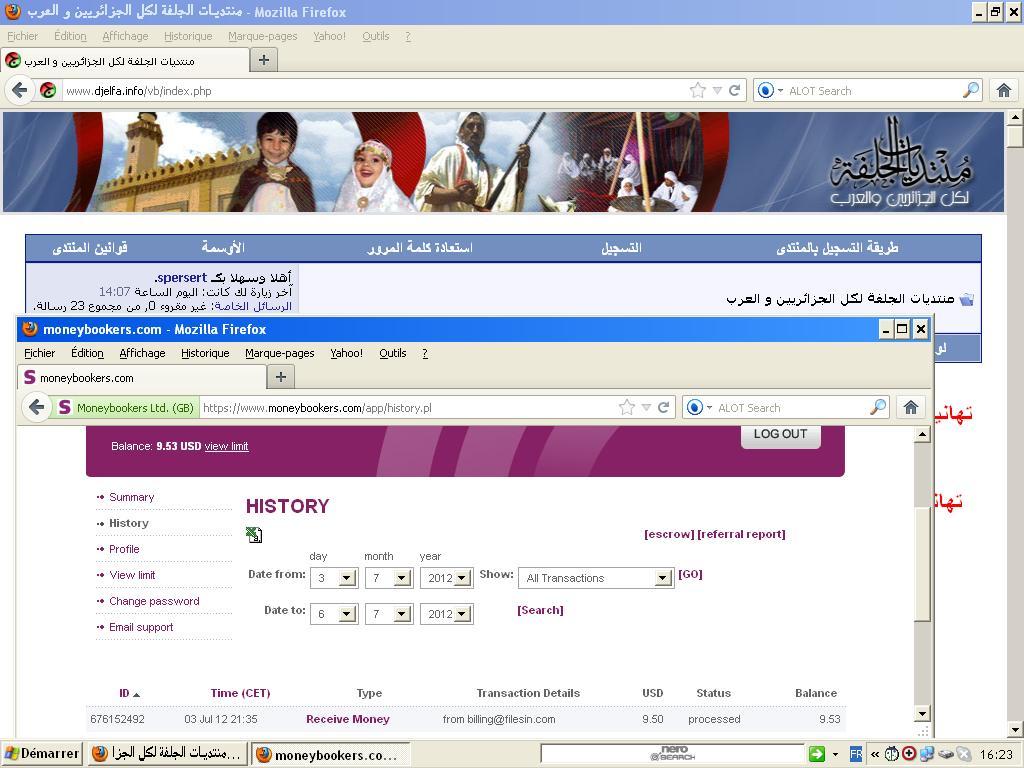The image size is (1024, 768).
Task: Click moneybookers address bar URL field
Action: click(x=408, y=408)
